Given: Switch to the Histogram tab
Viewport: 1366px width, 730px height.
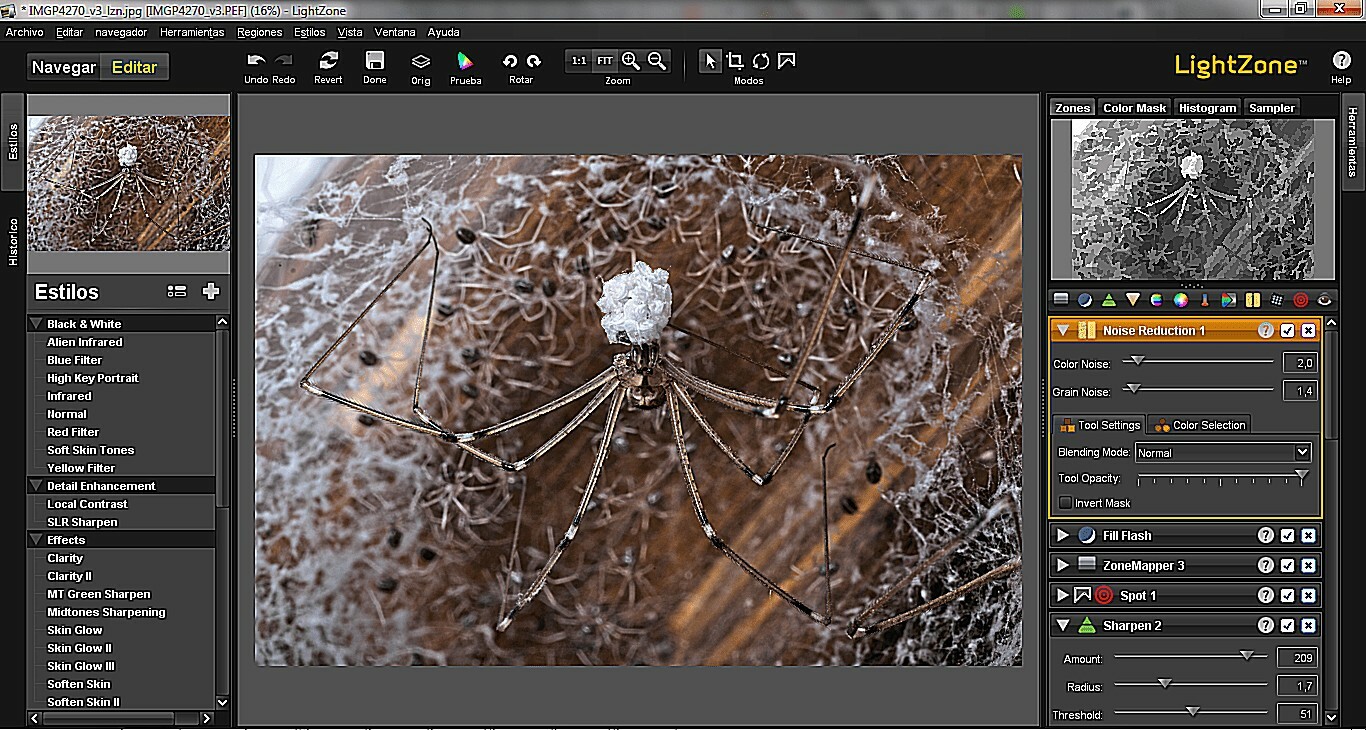Looking at the screenshot, I should click(x=1207, y=108).
